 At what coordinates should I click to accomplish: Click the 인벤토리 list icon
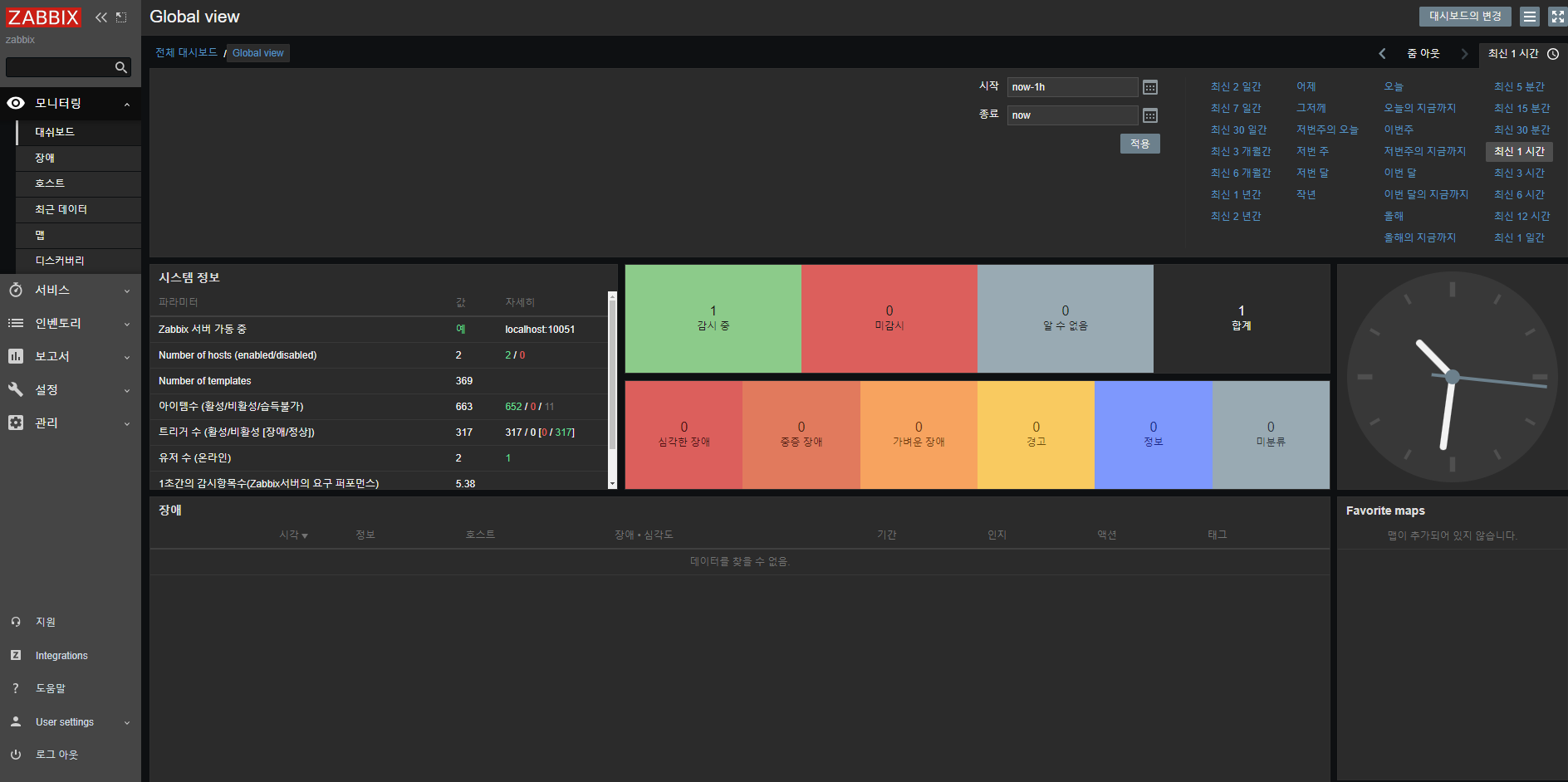click(16, 323)
